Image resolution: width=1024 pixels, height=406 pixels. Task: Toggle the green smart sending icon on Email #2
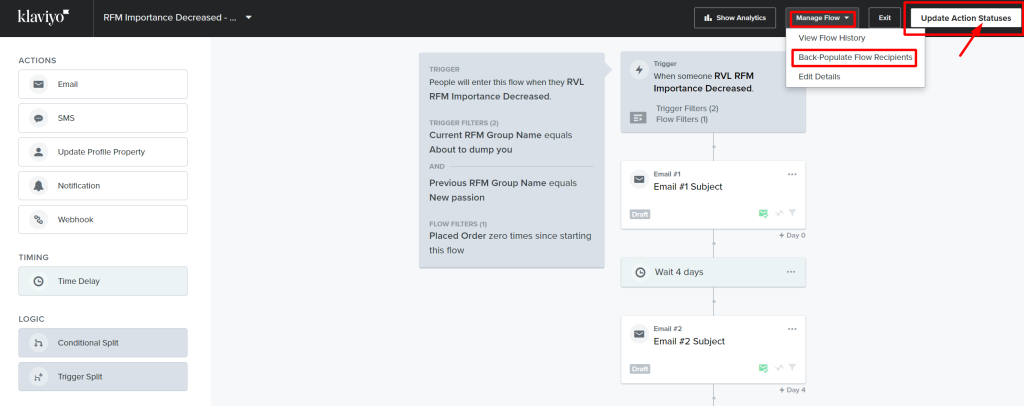coord(763,368)
